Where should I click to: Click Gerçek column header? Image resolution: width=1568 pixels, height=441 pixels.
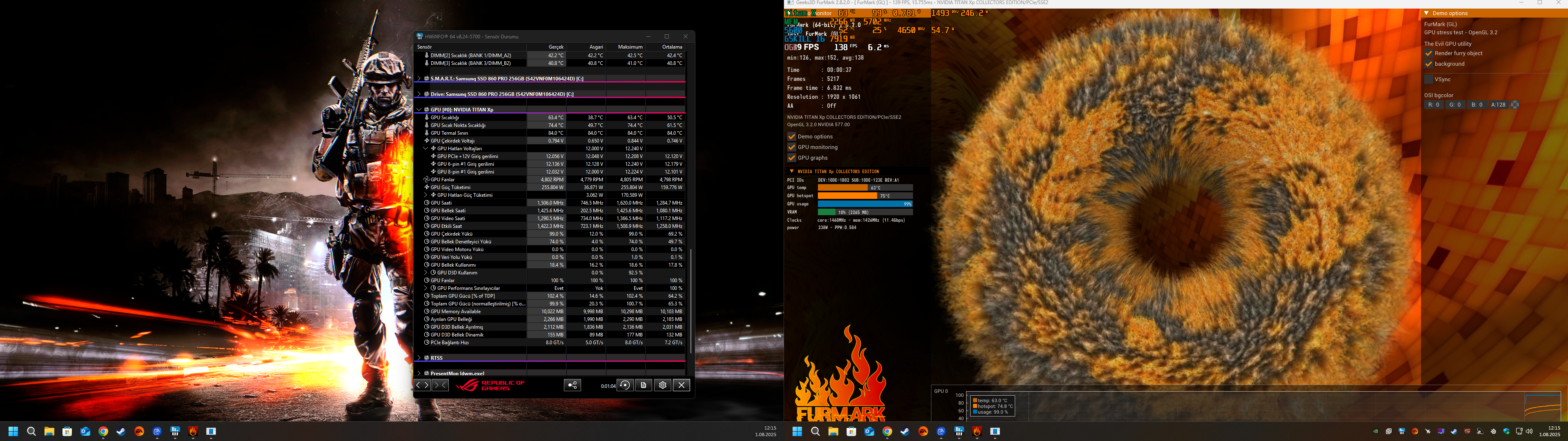coord(547,47)
